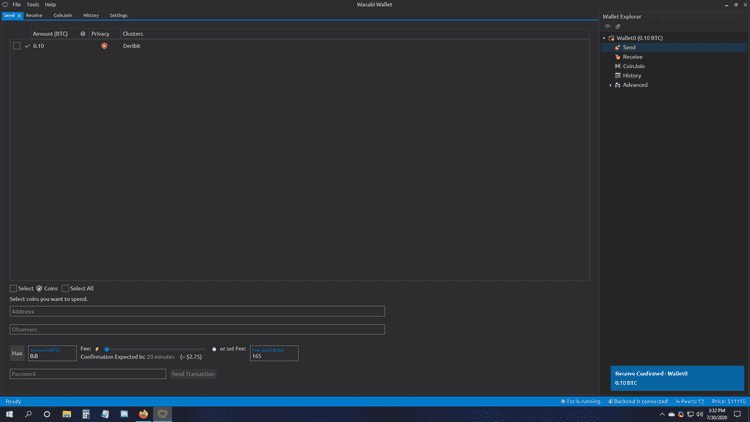Click the Wasabi Wallet logo in title bar
750x422 pixels.
(5, 4)
